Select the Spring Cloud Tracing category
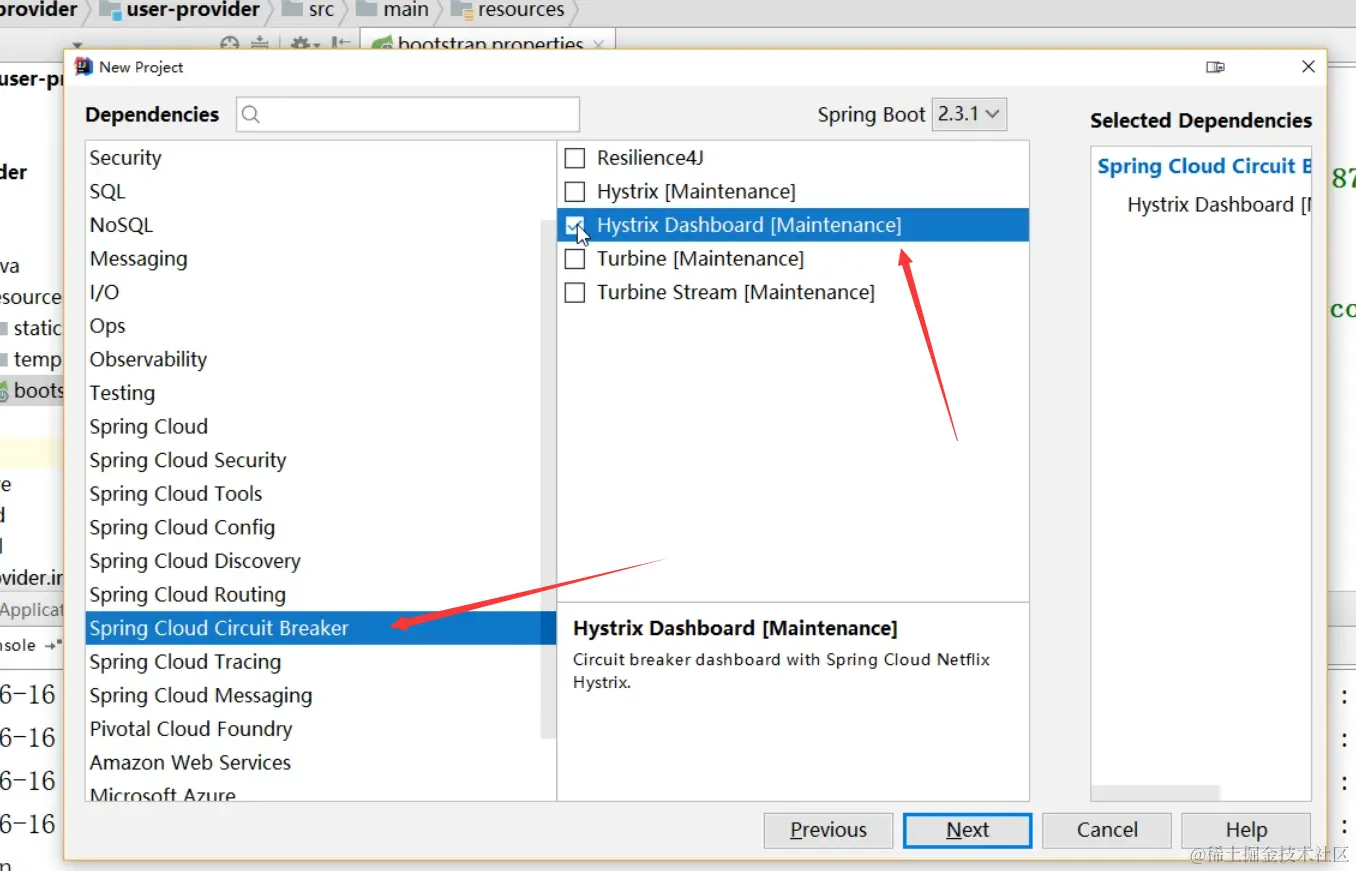This screenshot has height=871, width=1356. click(x=320, y=662)
